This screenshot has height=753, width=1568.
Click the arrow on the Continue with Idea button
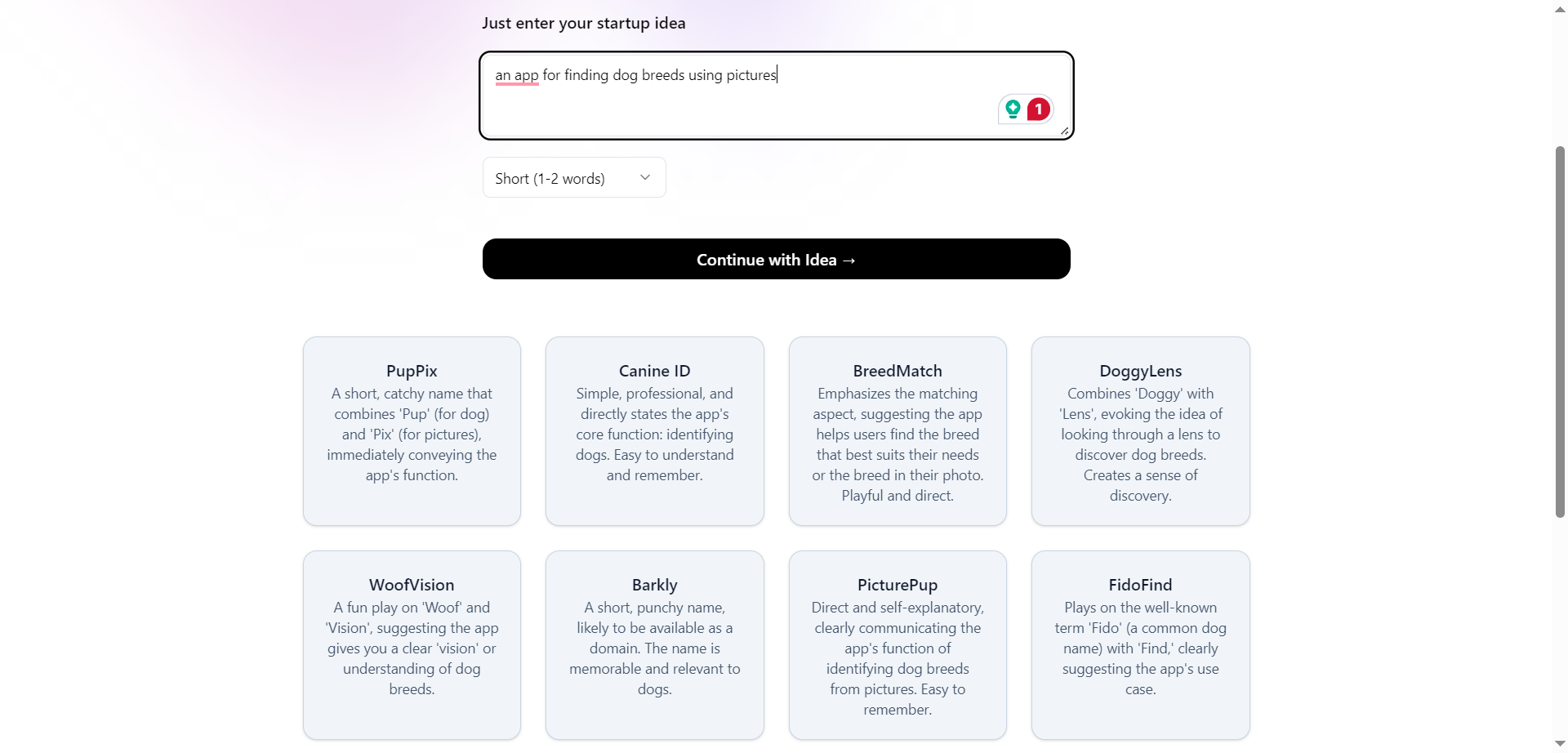pyautogui.click(x=849, y=260)
